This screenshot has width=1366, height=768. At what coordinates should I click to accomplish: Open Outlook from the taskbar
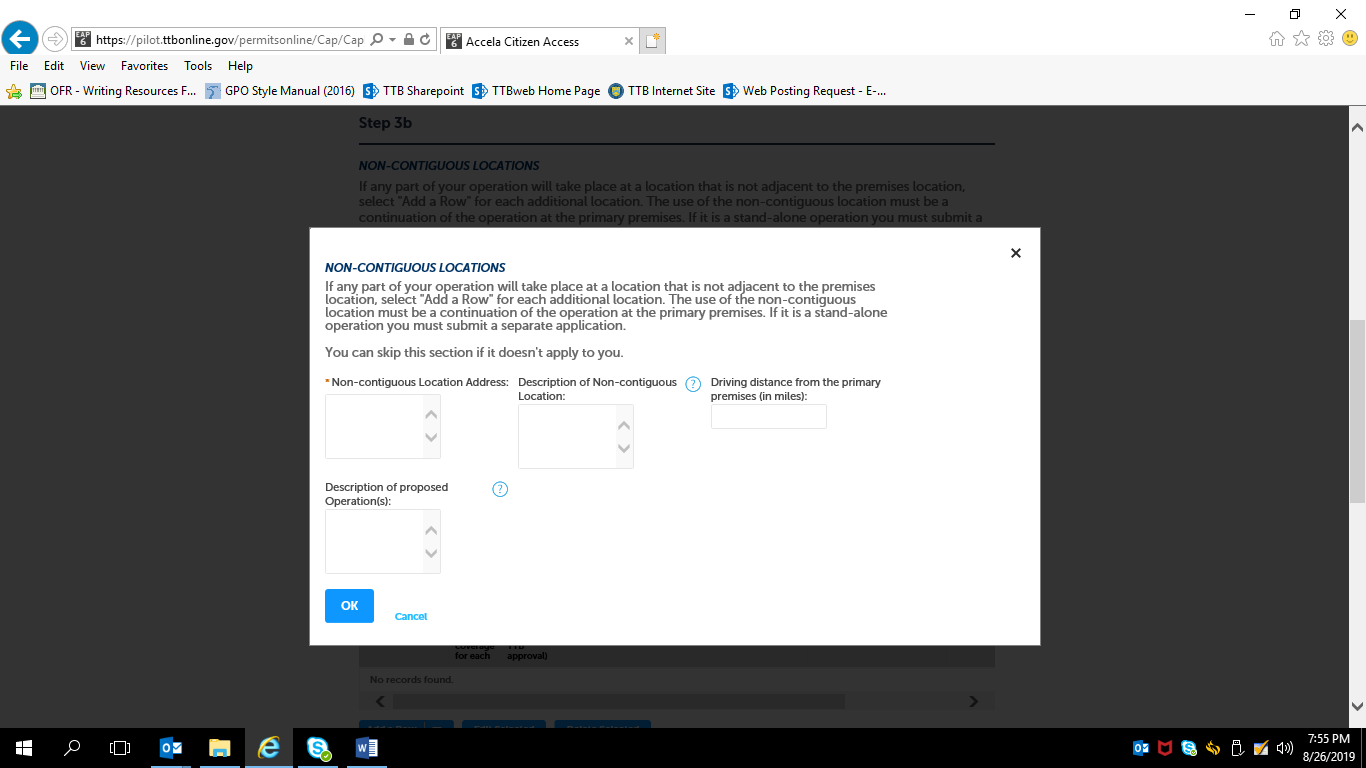coord(171,748)
